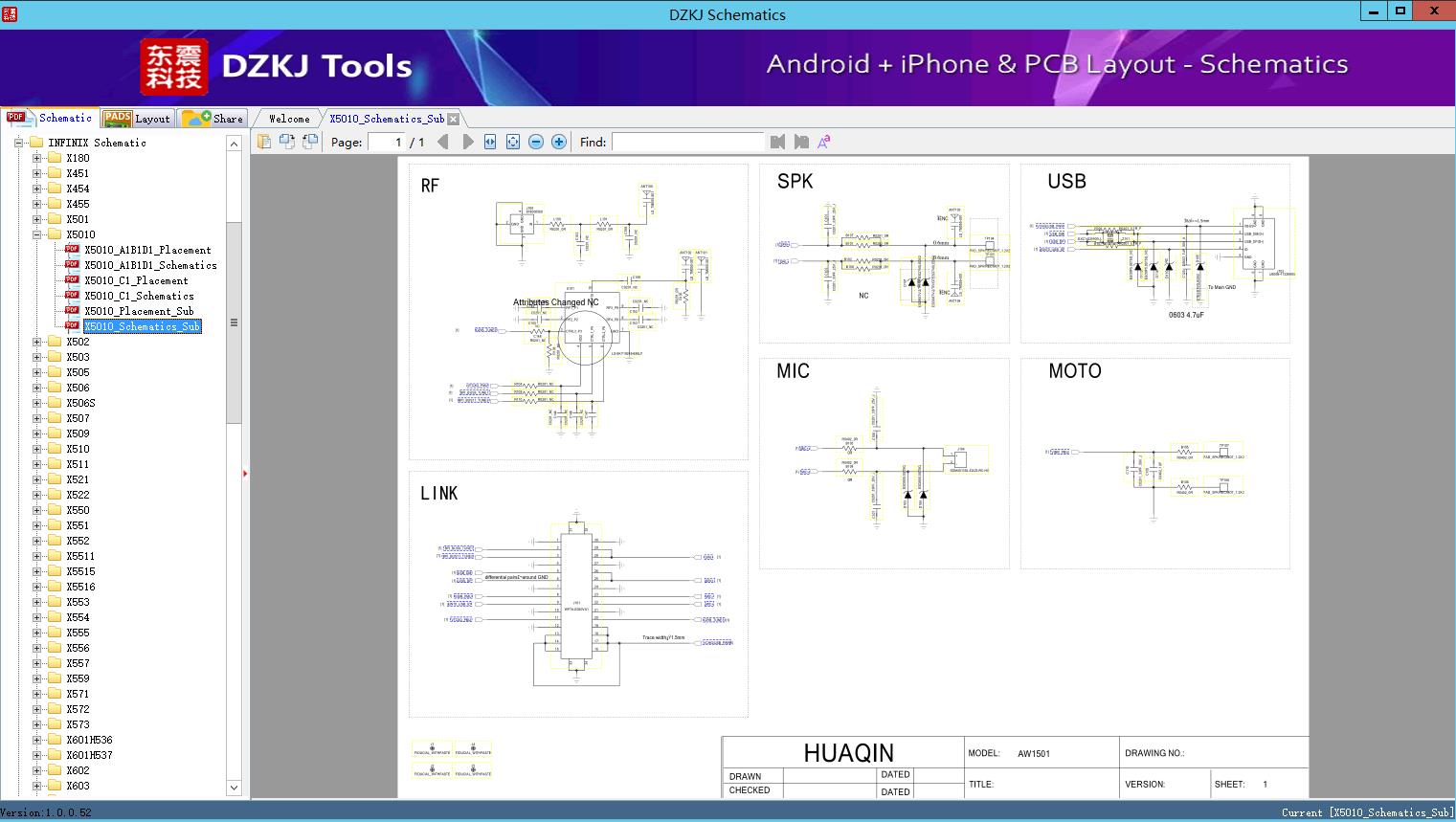
Task: Toggle the snapshot capture tool icon
Action: (x=308, y=141)
